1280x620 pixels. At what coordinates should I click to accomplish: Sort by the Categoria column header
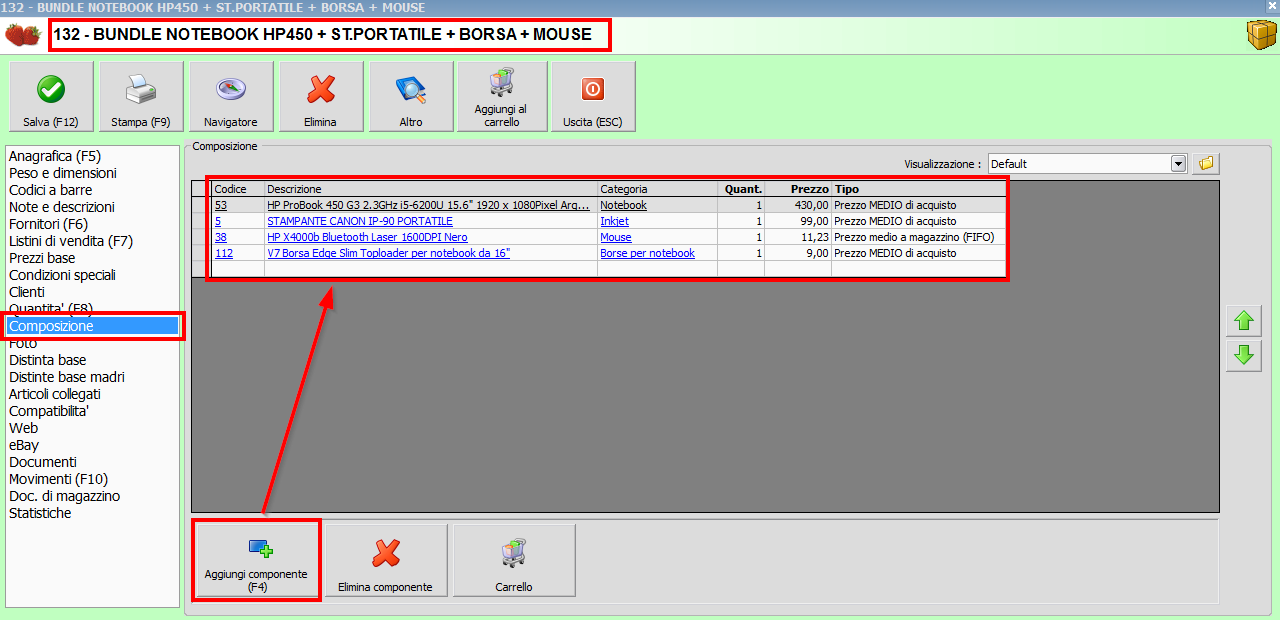click(657, 189)
